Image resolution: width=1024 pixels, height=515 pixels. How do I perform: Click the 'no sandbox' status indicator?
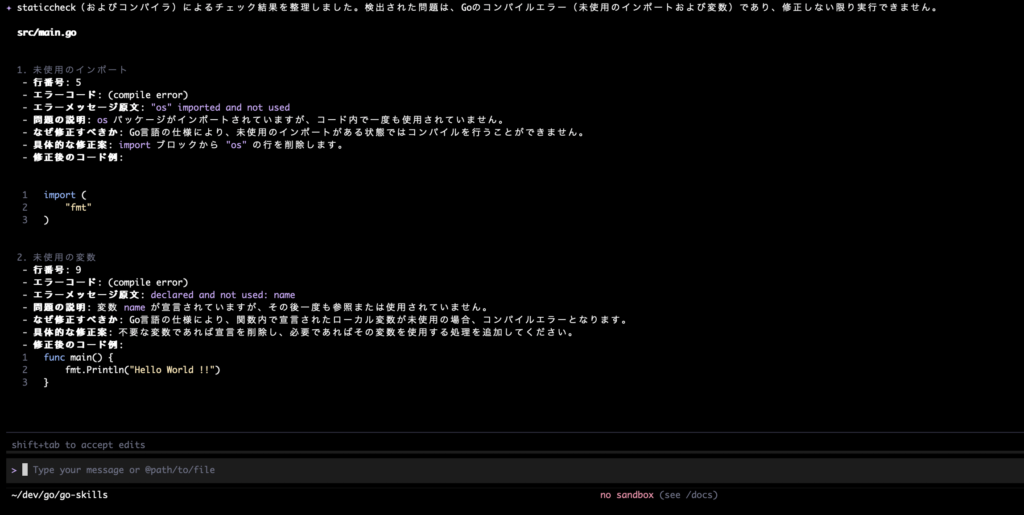click(627, 495)
